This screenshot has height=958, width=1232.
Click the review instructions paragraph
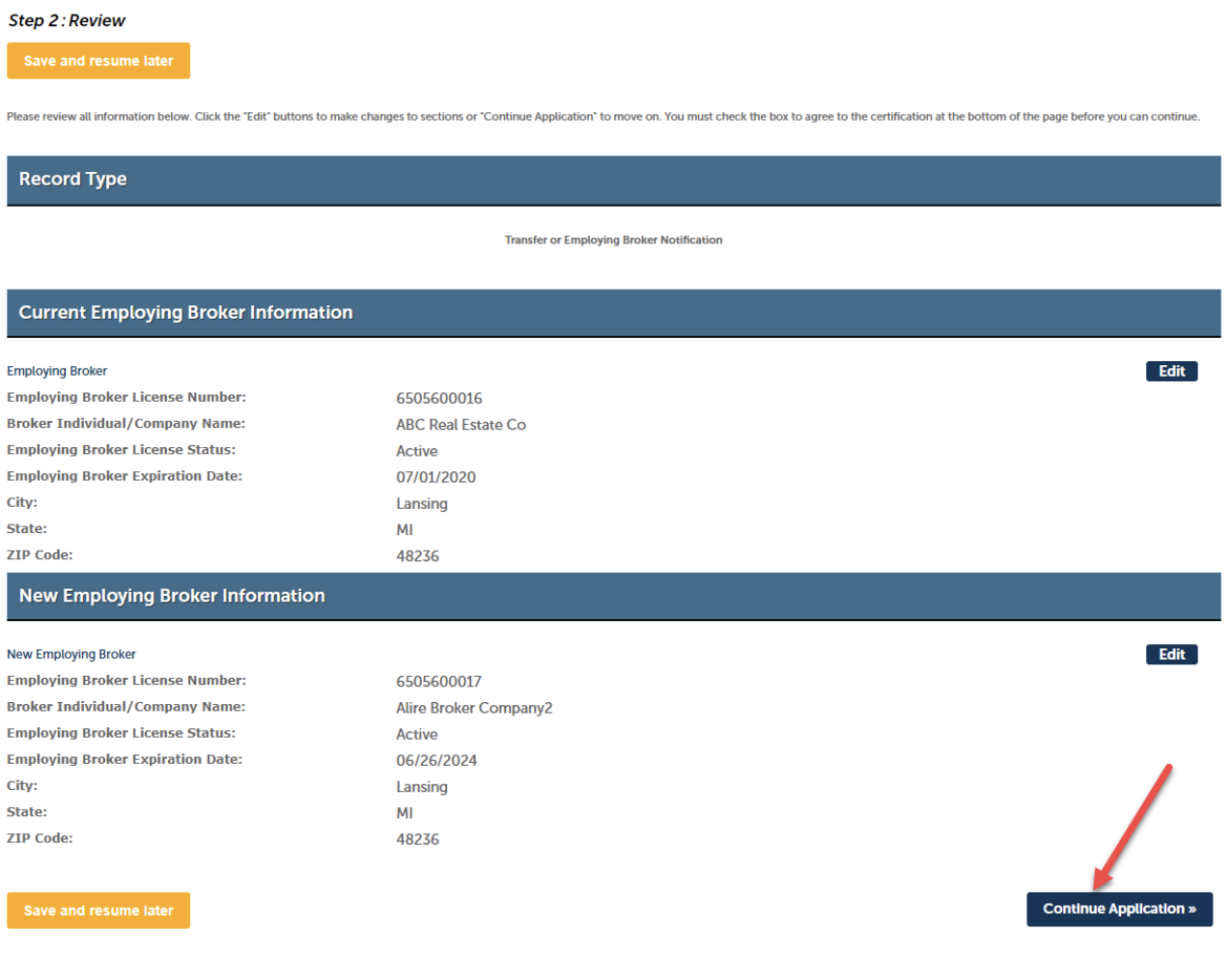[603, 117]
